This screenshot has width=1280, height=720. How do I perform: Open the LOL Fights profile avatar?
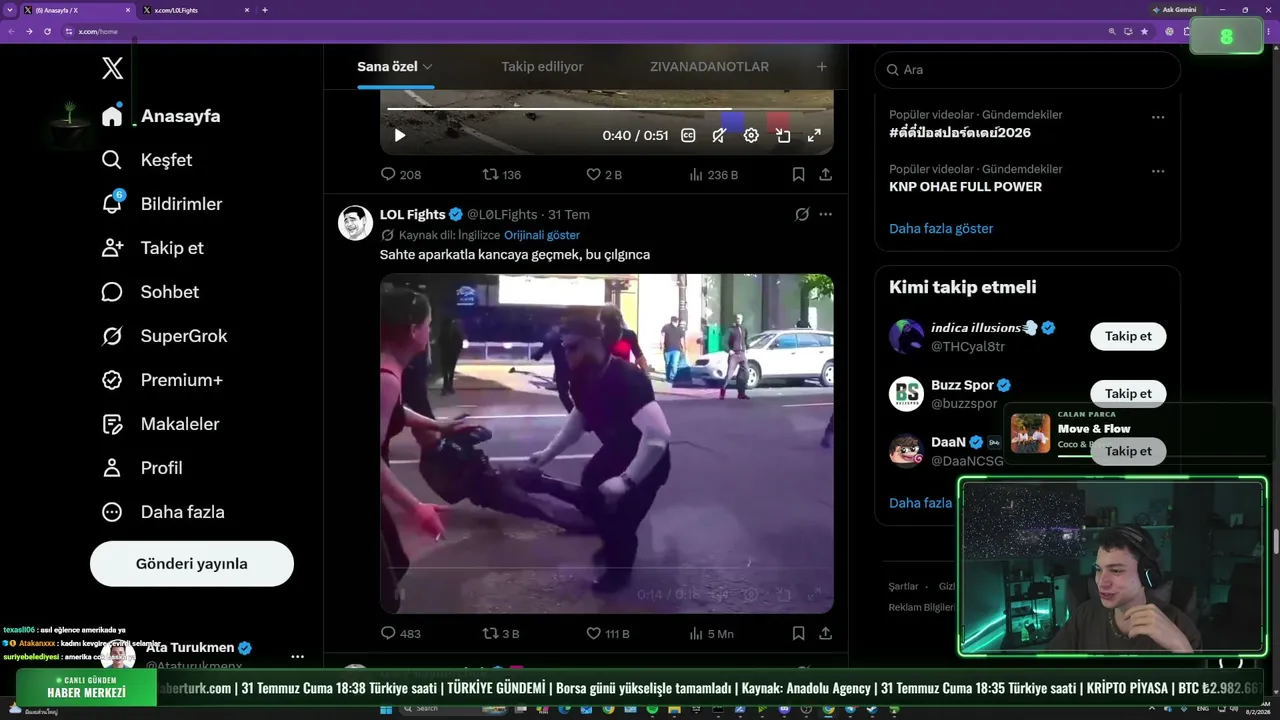point(356,223)
